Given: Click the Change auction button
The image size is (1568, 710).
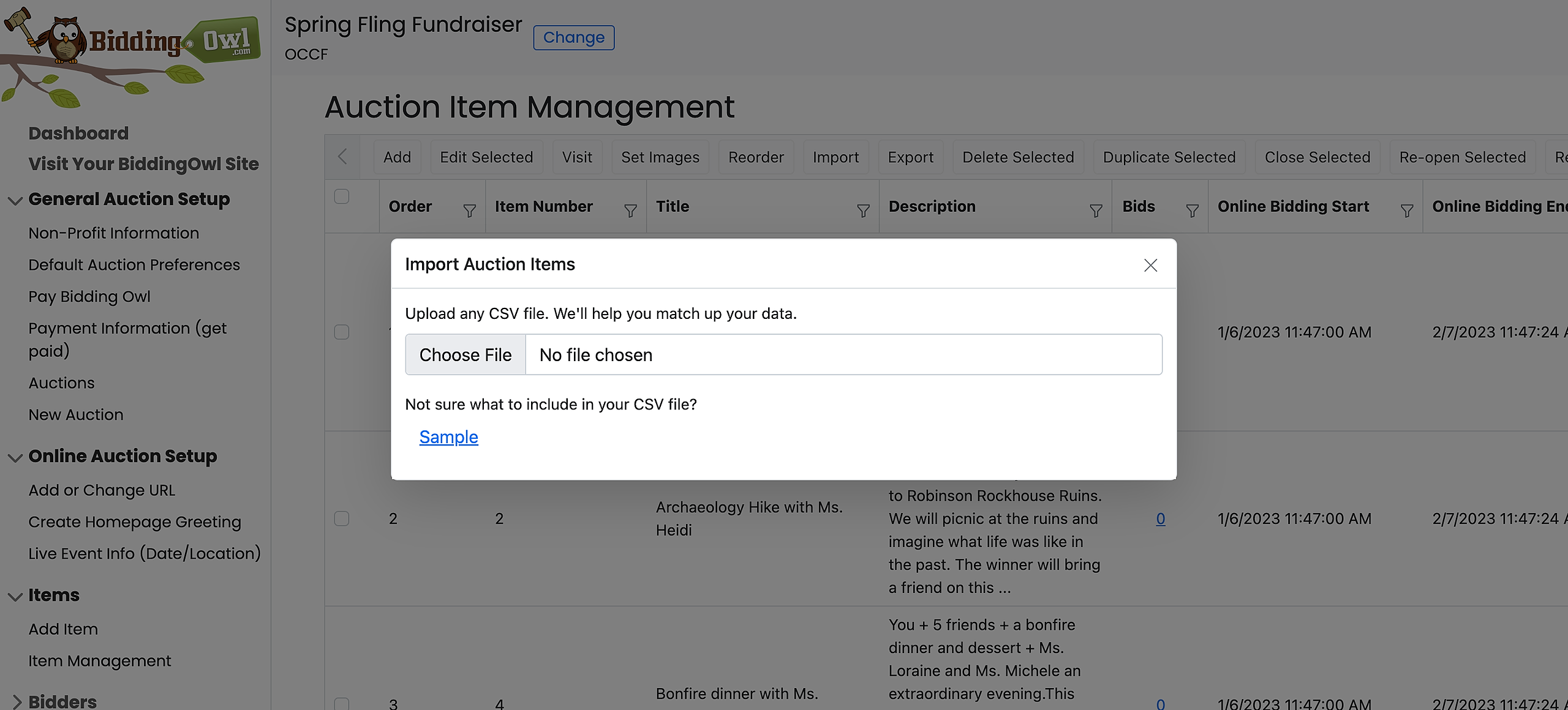Looking at the screenshot, I should click(573, 37).
